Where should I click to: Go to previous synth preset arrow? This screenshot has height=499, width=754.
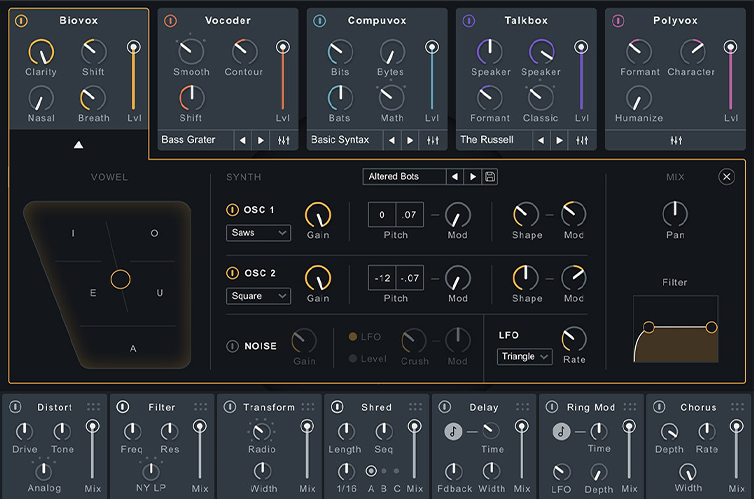(455, 177)
